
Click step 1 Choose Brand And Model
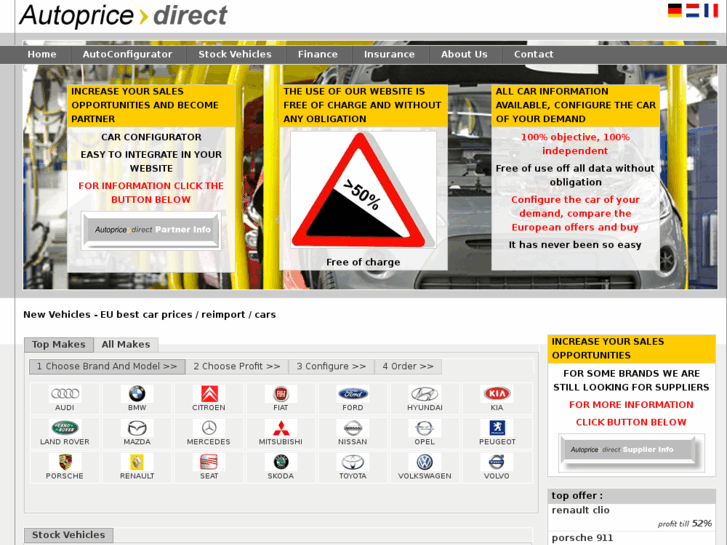pyautogui.click(x=107, y=366)
